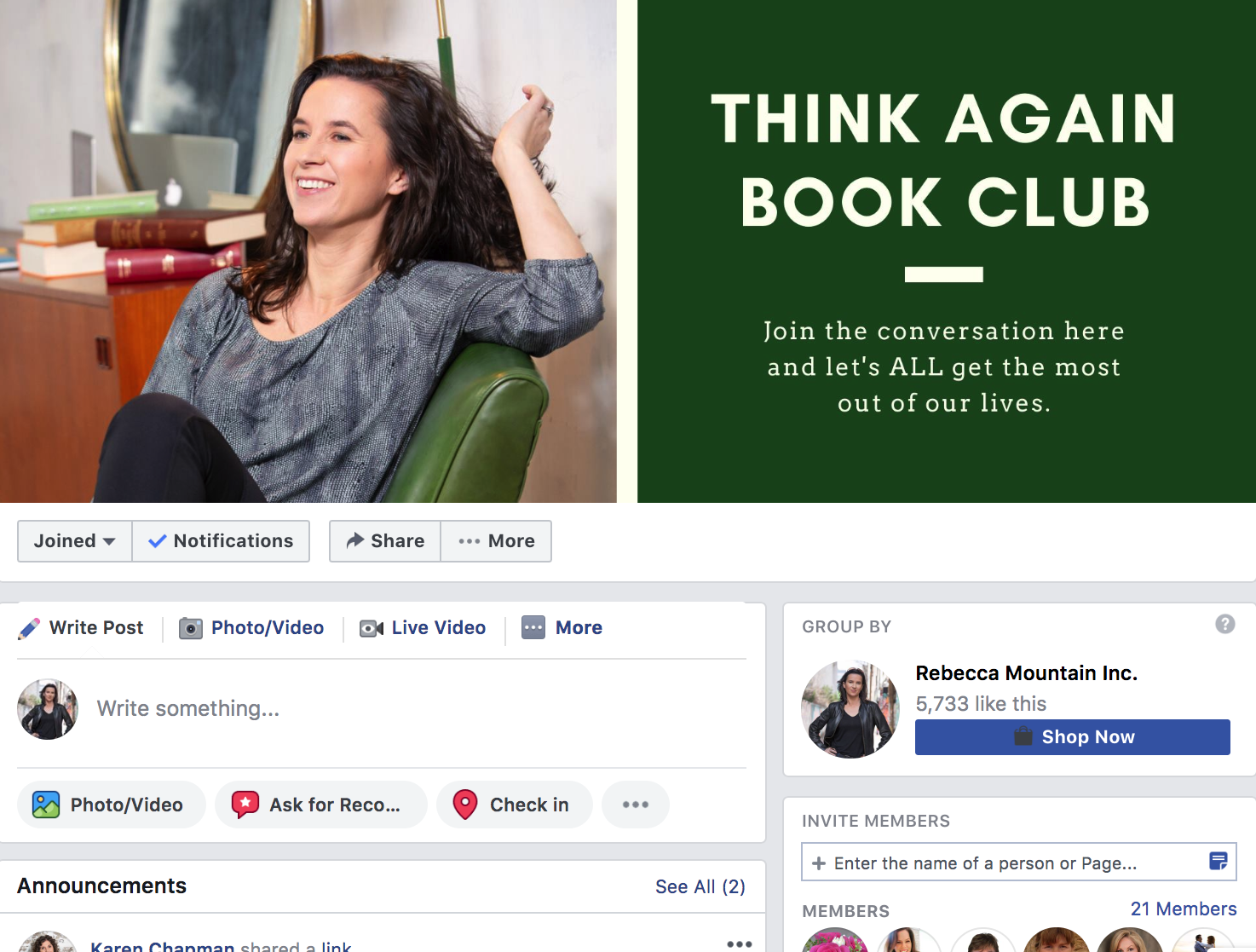Toggle the Notifications checkmark button
Screen dimensions: 1256x952
point(221,541)
